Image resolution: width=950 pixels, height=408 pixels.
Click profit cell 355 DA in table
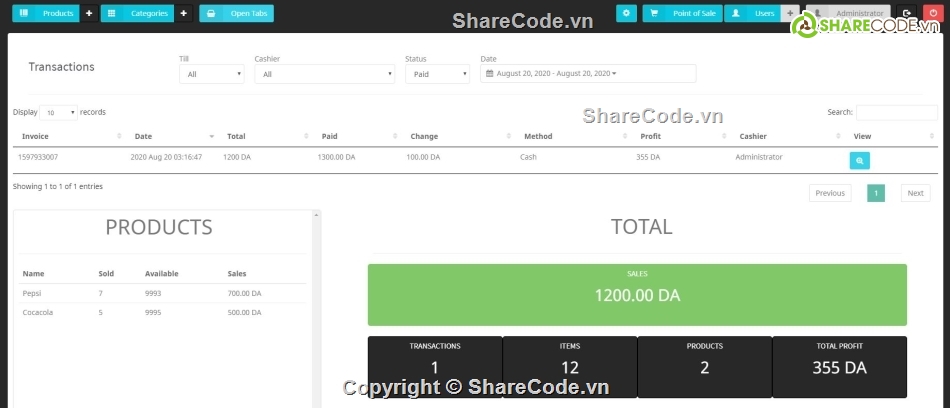648,157
